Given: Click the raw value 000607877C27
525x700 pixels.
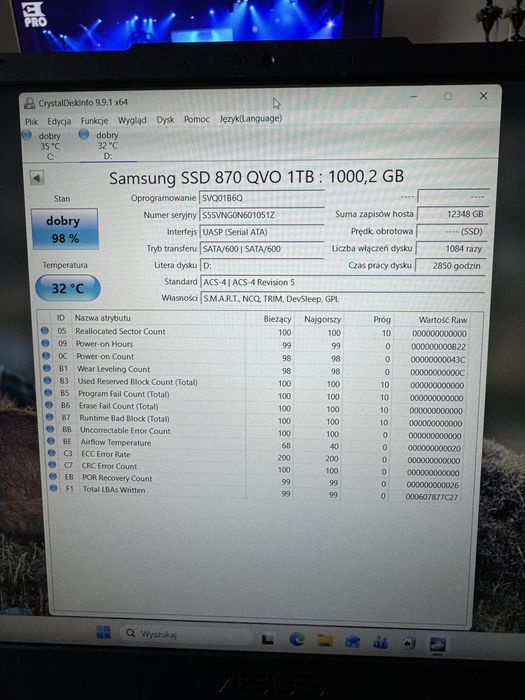Looking at the screenshot, I should click(x=432, y=497).
